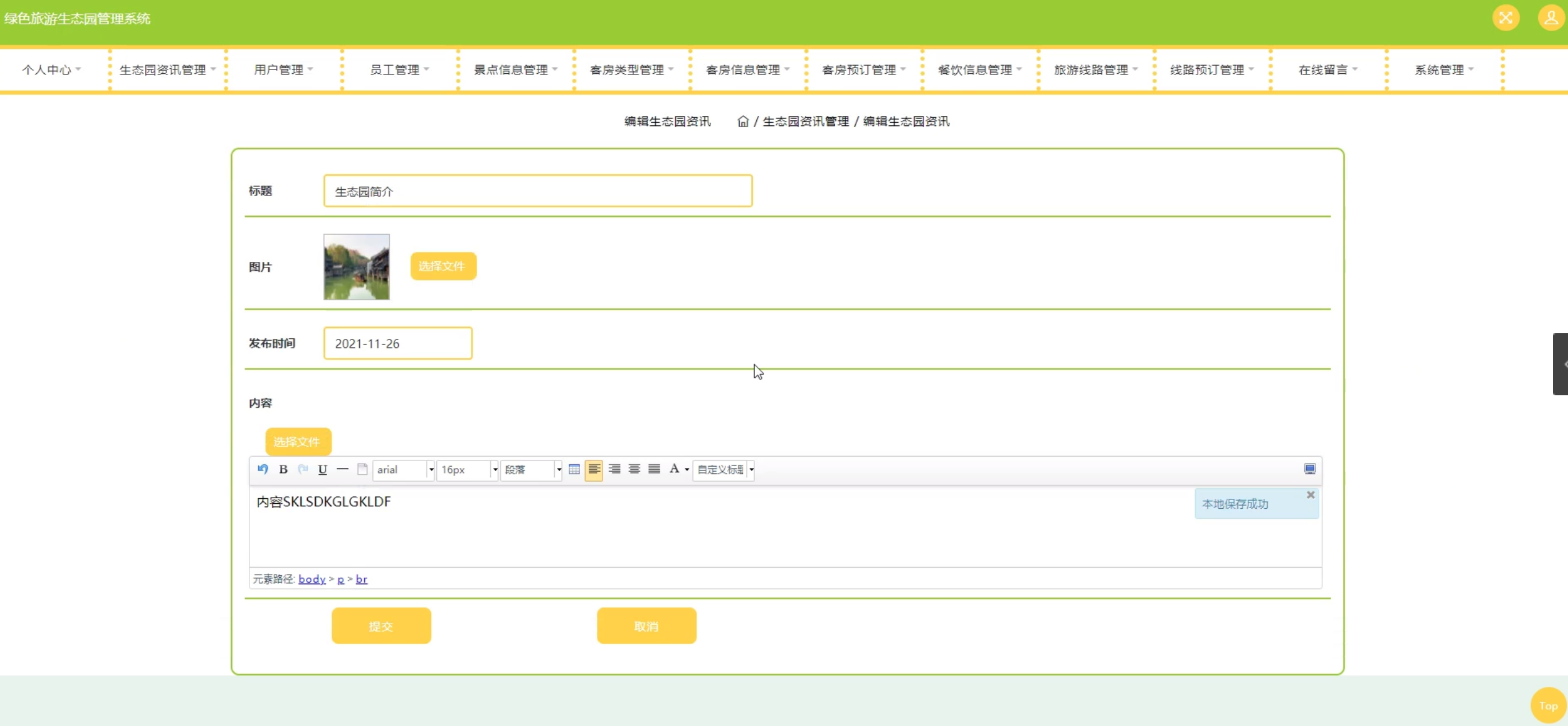Click the fullscreen icon in editor toolbar
The height and width of the screenshot is (726, 1568).
tap(1309, 469)
